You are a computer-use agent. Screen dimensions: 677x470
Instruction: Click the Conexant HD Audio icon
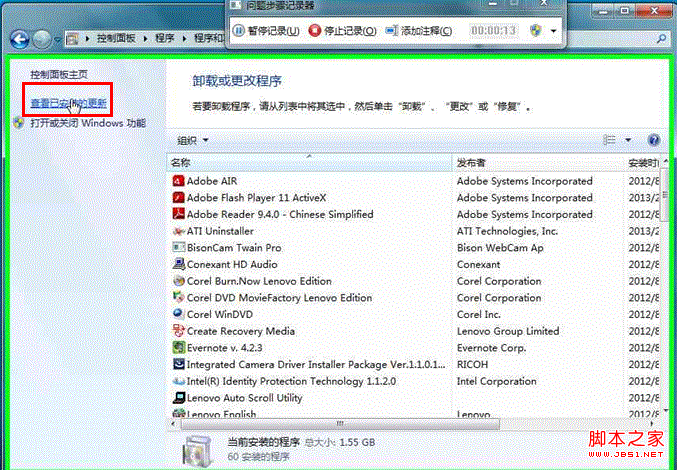coord(178,264)
